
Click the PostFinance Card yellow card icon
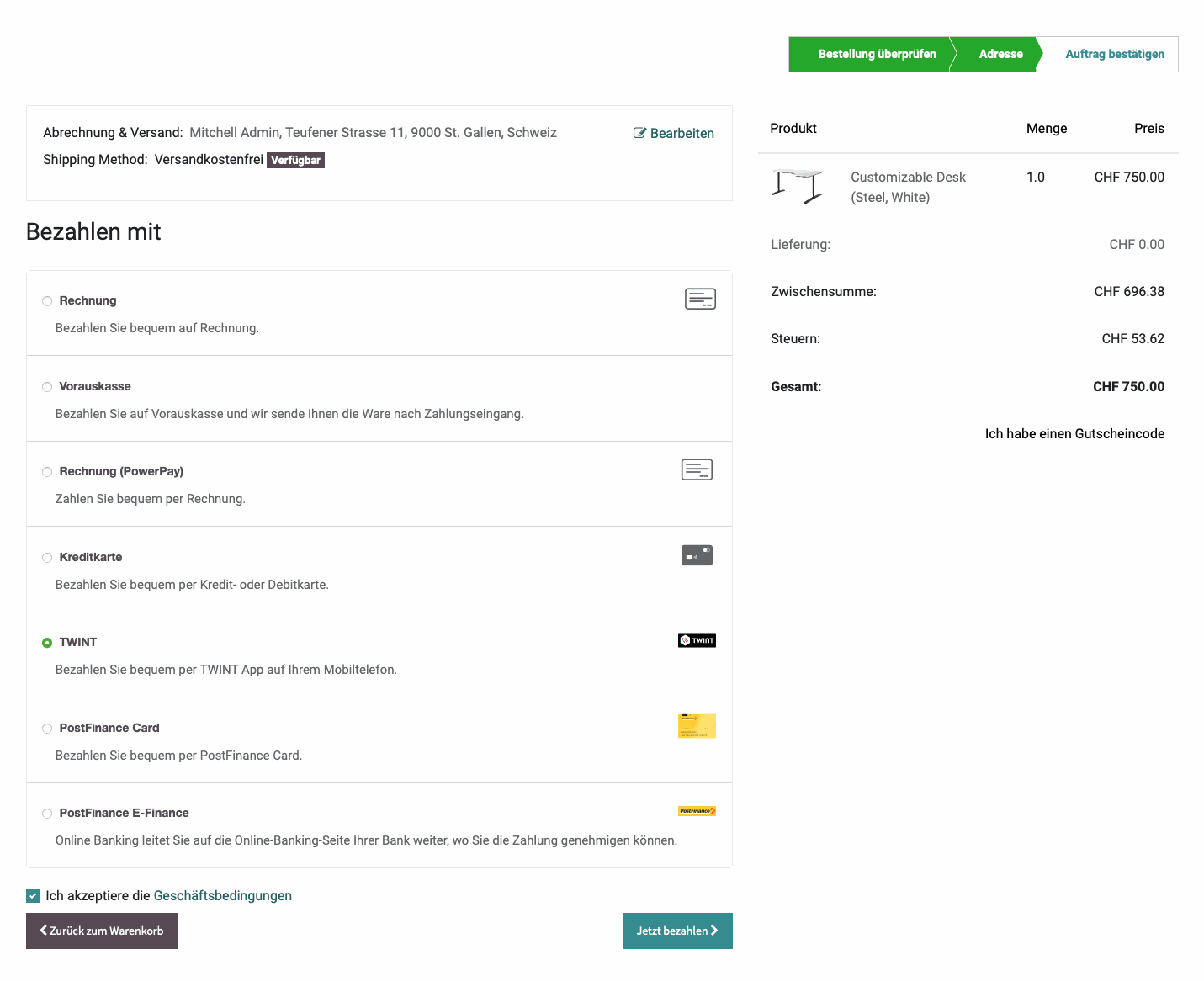pyautogui.click(x=696, y=726)
